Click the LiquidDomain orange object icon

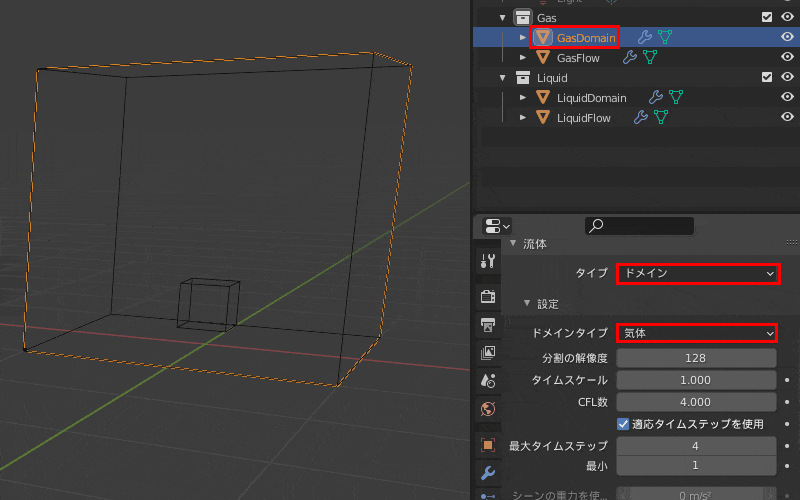click(x=543, y=97)
